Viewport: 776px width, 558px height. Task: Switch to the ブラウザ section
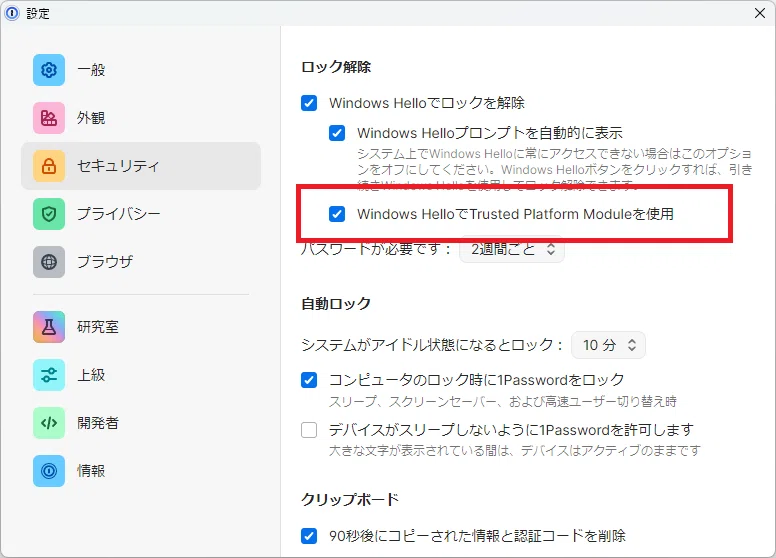(x=141, y=262)
